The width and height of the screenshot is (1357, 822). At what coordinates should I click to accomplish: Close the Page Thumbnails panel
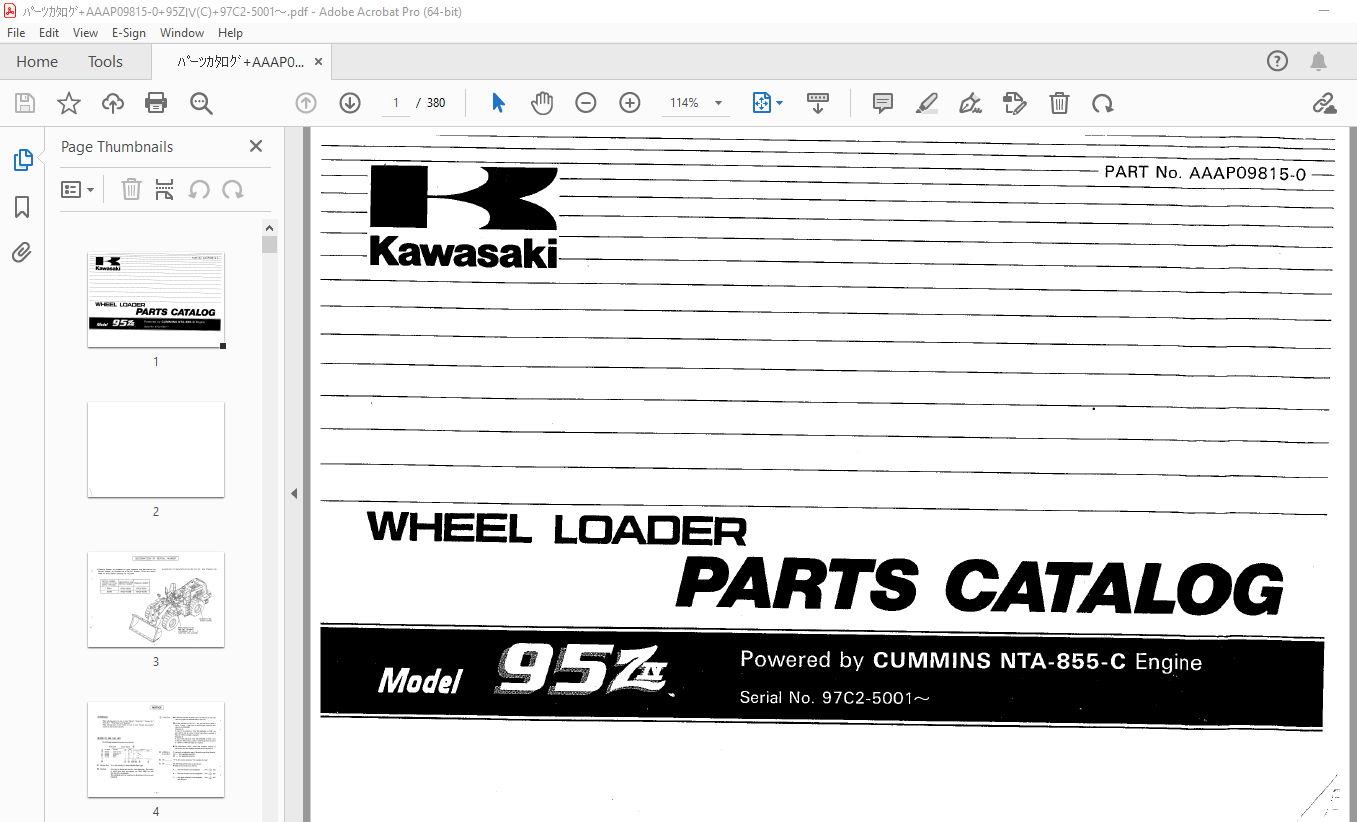pyautogui.click(x=256, y=146)
